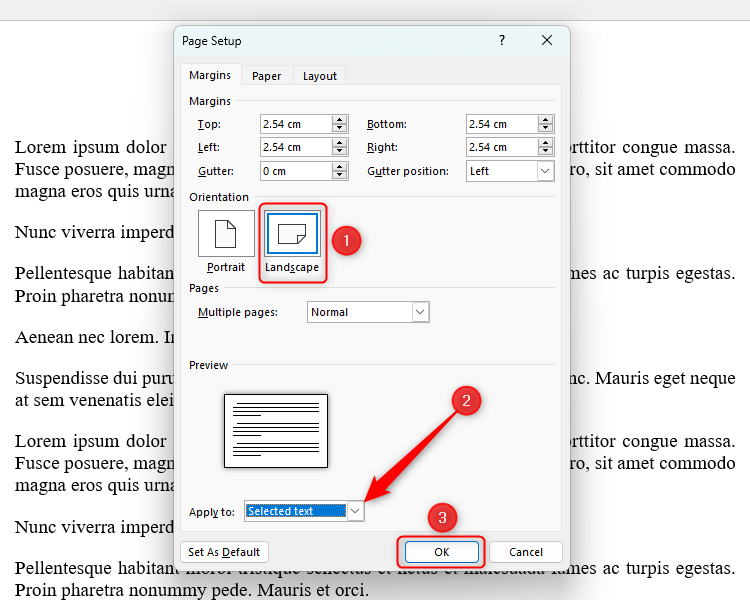Click document text 'Proin pharetra nonummy pede'
This screenshot has width=750, height=600.
click(x=134, y=590)
